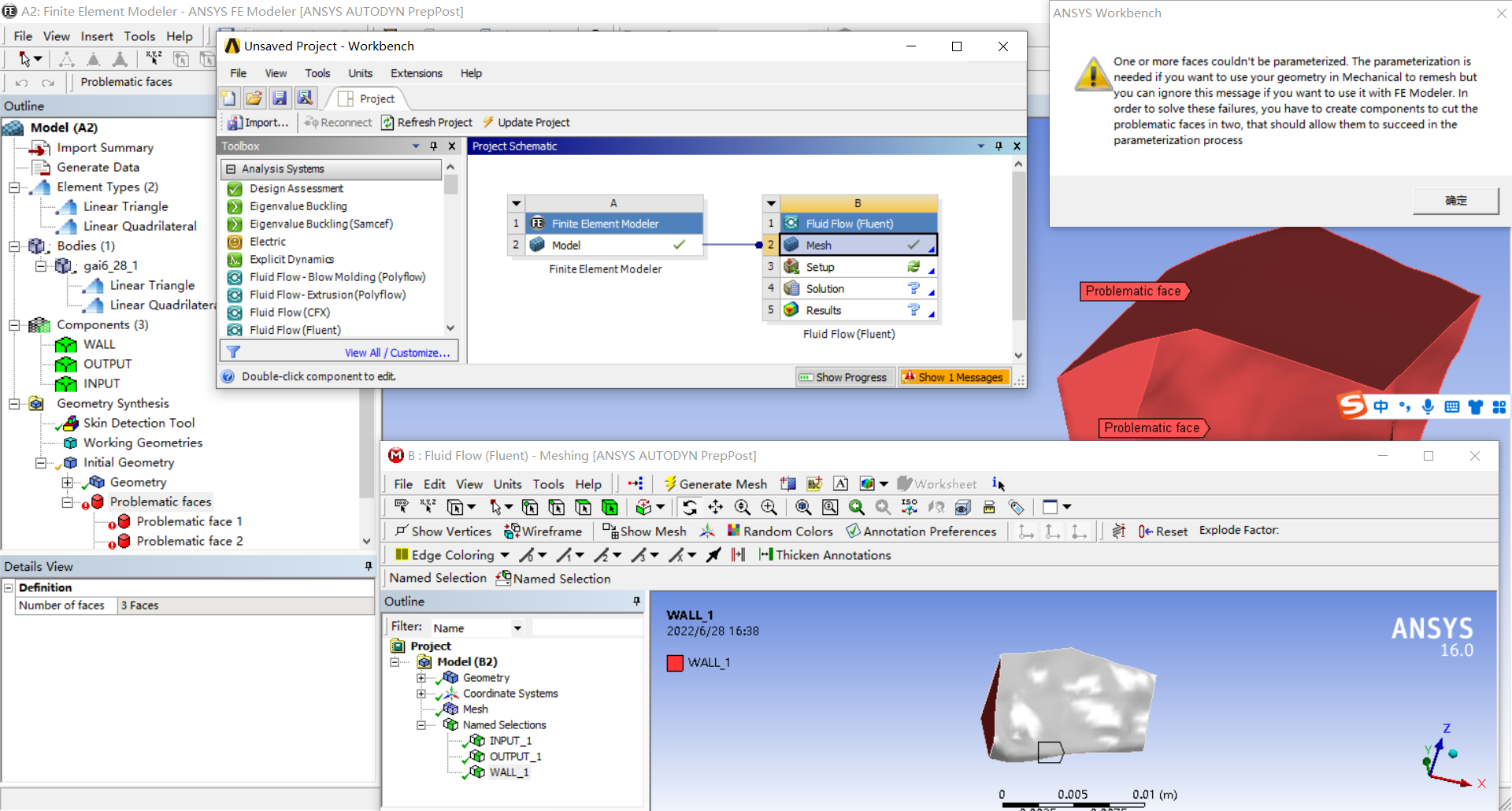Image resolution: width=1512 pixels, height=811 pixels.
Task: Collapse the Named Selections node in Meshing
Action: [x=421, y=725]
